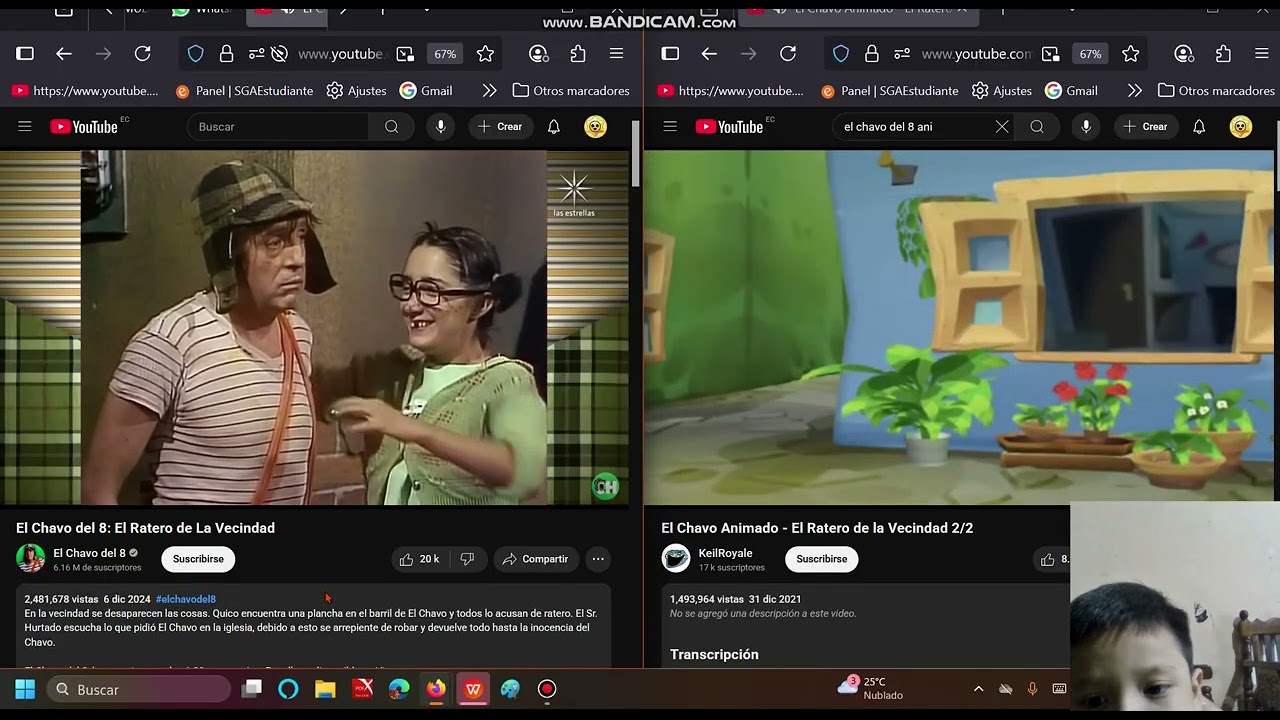Toggle autoplay blocked icon in left address bar

click(x=279, y=54)
